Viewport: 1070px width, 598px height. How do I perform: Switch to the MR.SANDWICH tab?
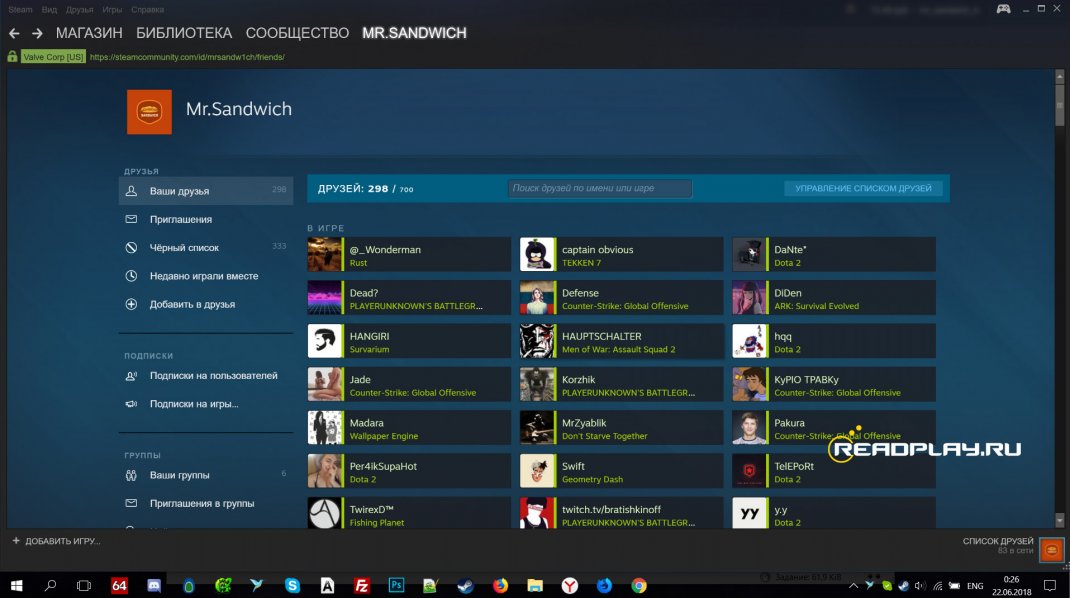[x=414, y=33]
